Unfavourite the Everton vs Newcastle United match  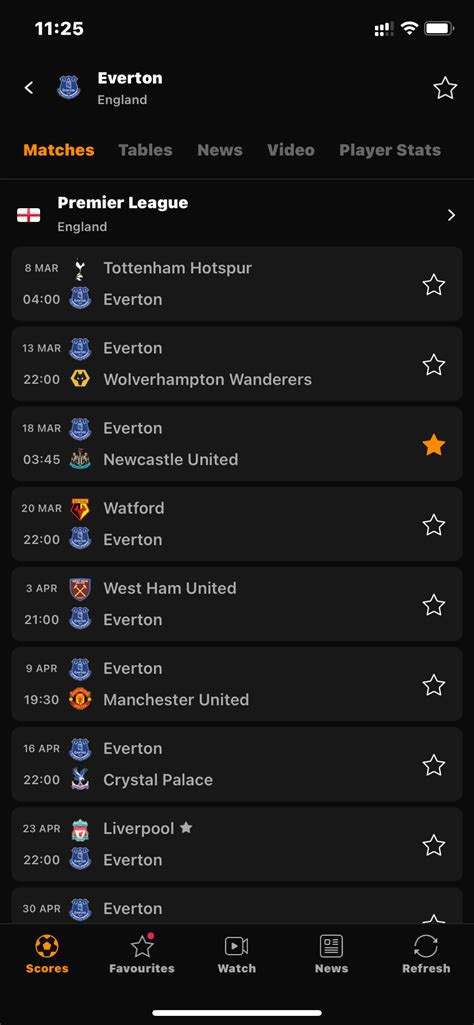tap(434, 445)
